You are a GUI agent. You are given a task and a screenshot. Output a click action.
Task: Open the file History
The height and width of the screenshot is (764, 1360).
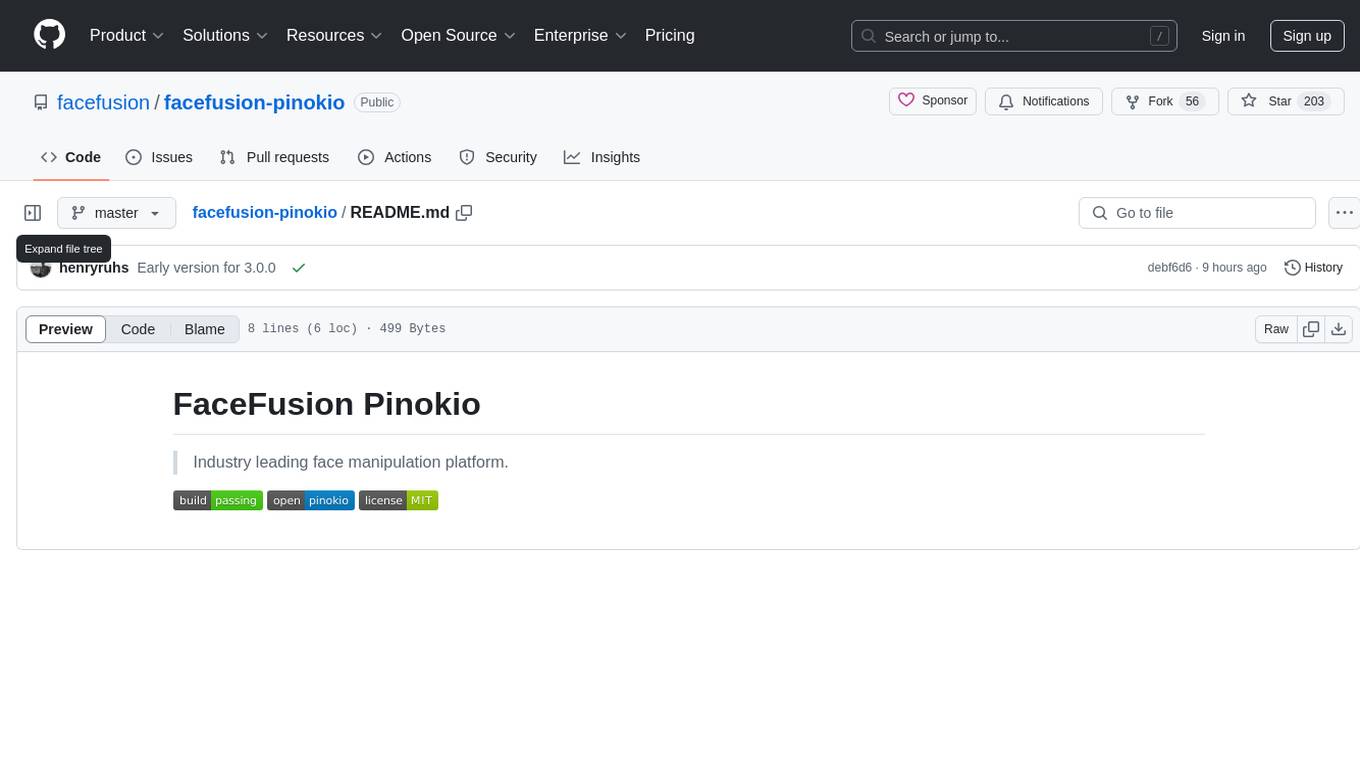(1313, 267)
